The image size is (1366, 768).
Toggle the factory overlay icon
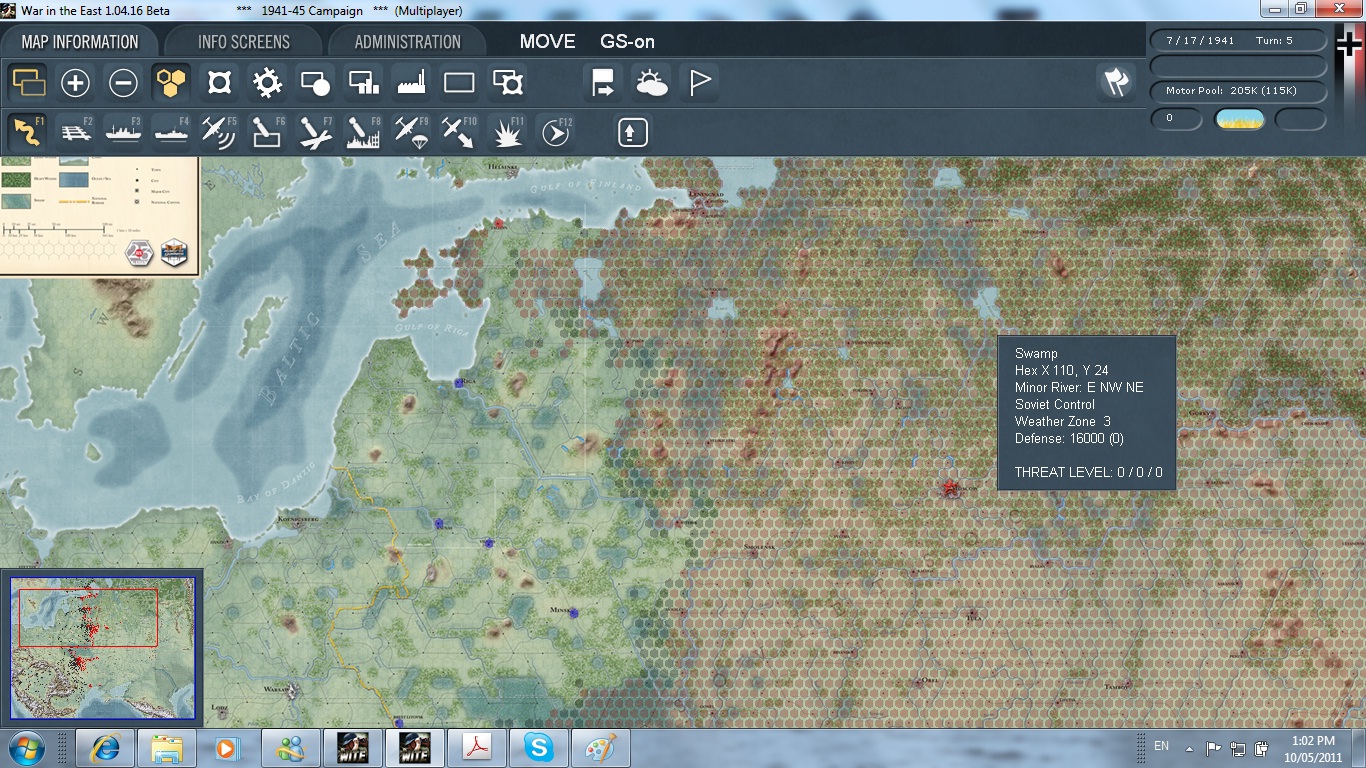click(411, 83)
